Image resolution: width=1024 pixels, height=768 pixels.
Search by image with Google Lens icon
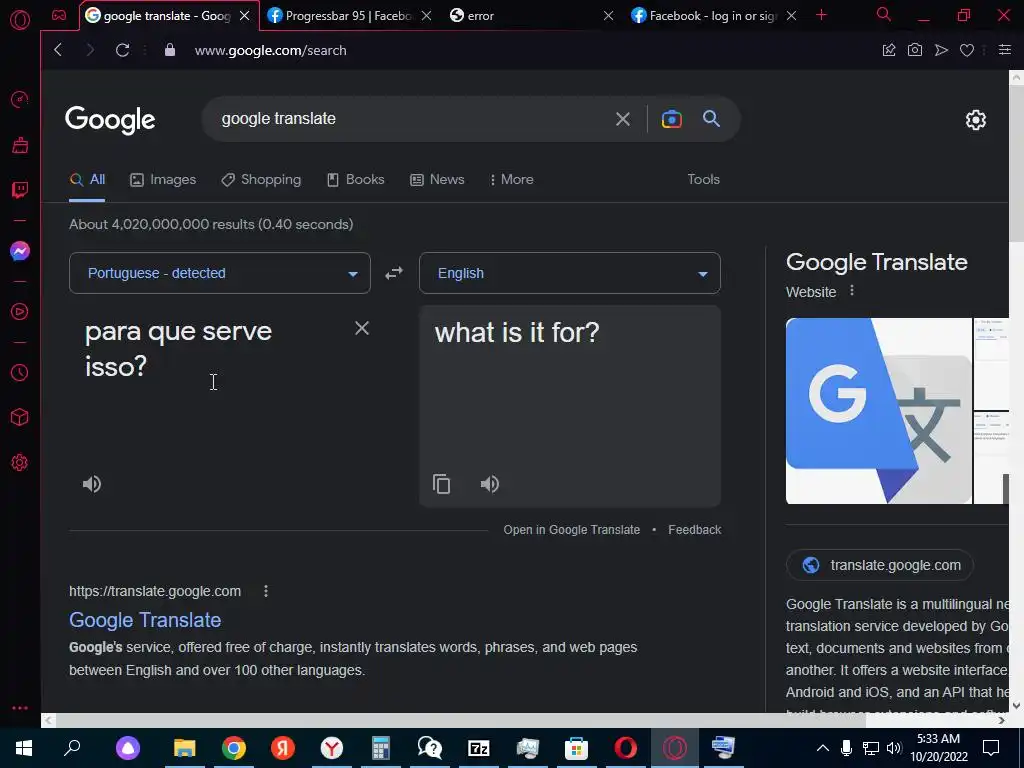[671, 119]
